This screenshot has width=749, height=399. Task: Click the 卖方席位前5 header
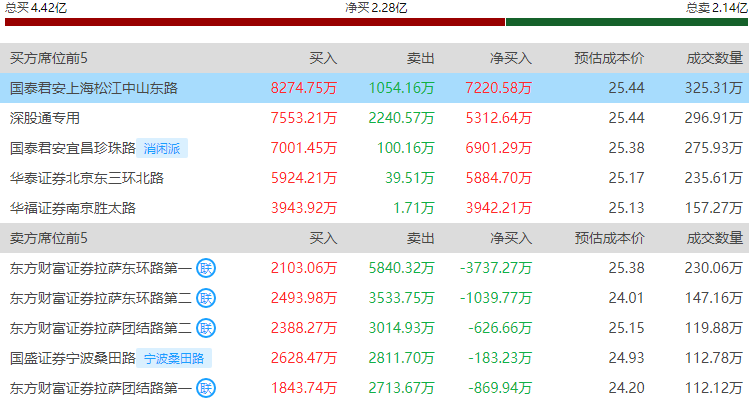[49, 238]
